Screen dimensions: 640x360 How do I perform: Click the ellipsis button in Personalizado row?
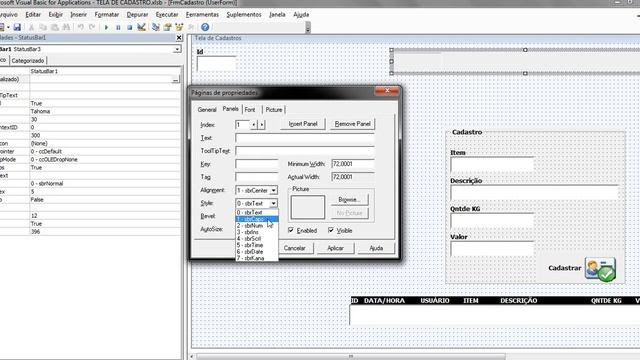176,80
